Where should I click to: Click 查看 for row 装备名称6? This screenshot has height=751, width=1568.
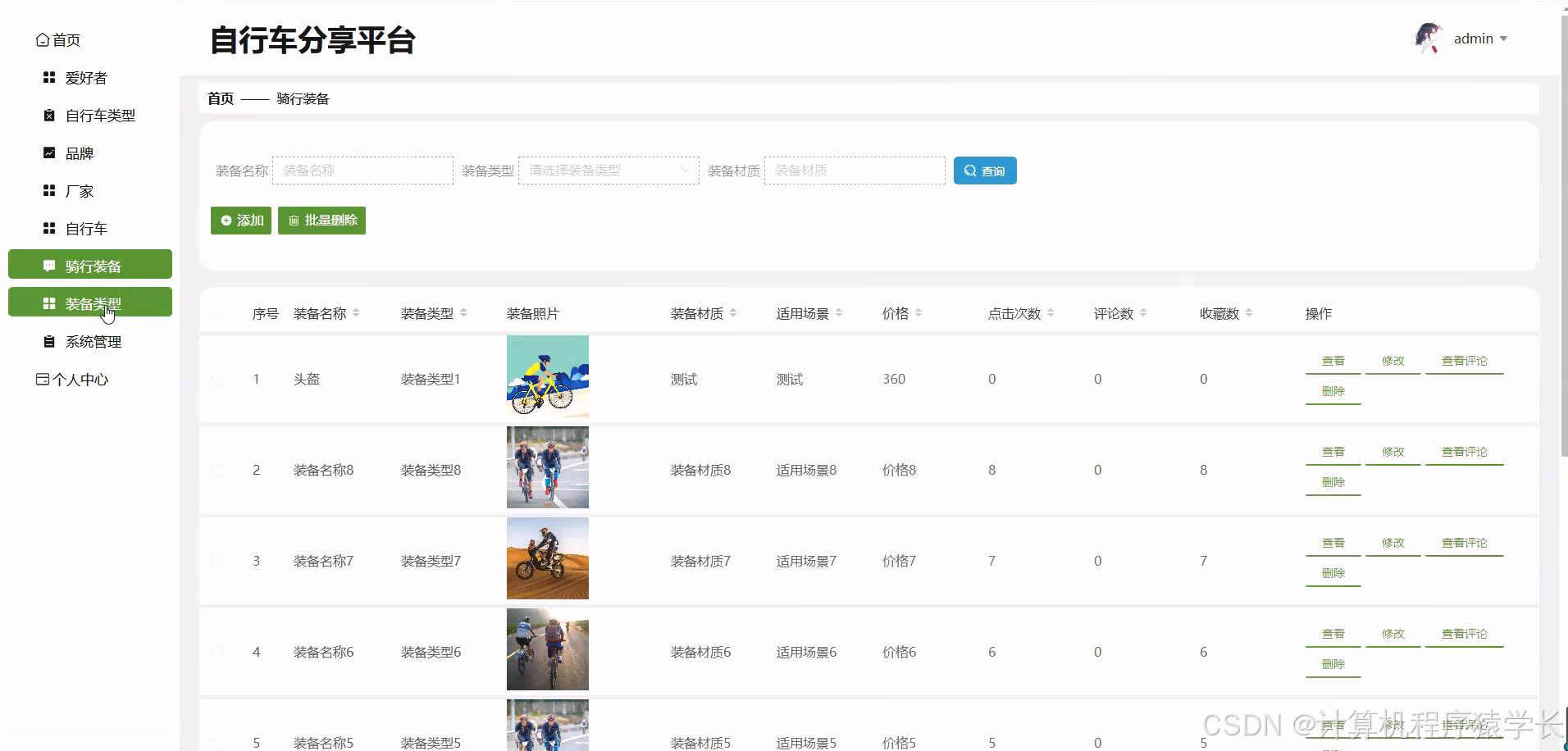[1333, 635]
